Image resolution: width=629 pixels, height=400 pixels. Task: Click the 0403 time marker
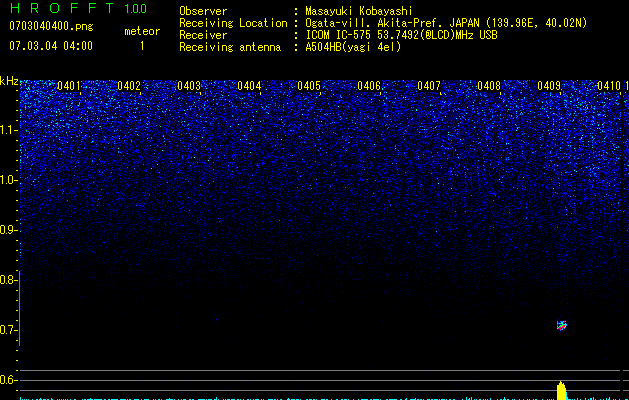click(x=189, y=86)
